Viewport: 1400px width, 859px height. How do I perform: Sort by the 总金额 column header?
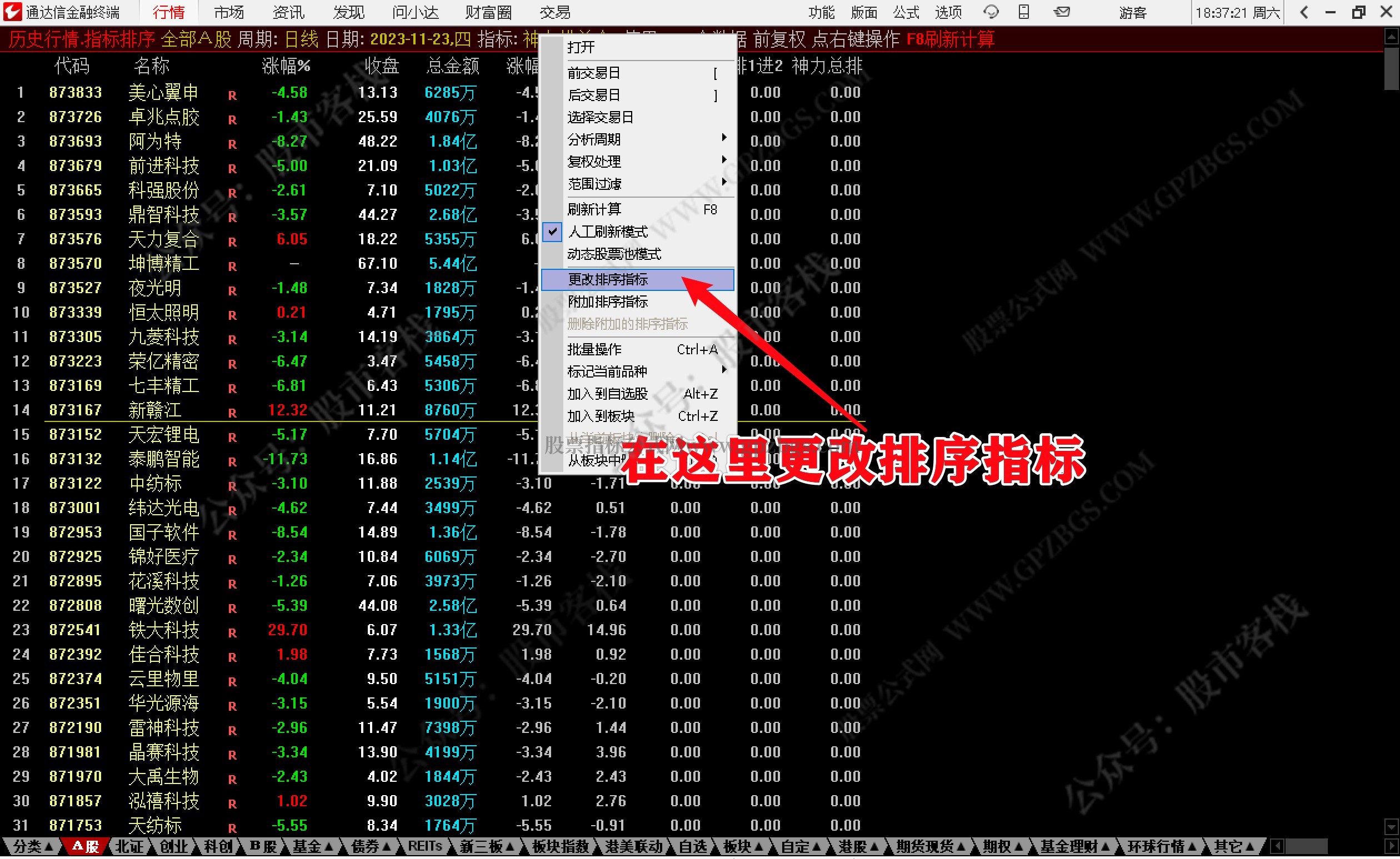pos(452,66)
